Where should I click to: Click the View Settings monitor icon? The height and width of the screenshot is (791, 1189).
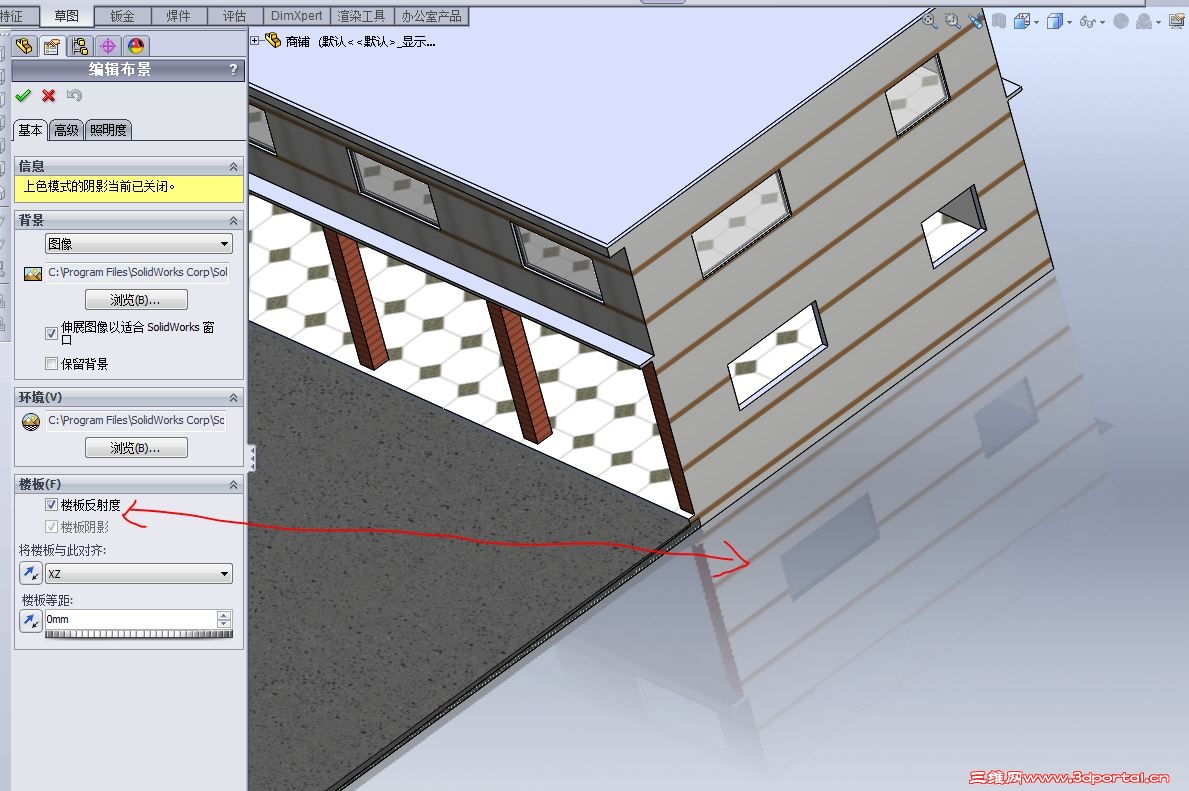coord(1177,21)
